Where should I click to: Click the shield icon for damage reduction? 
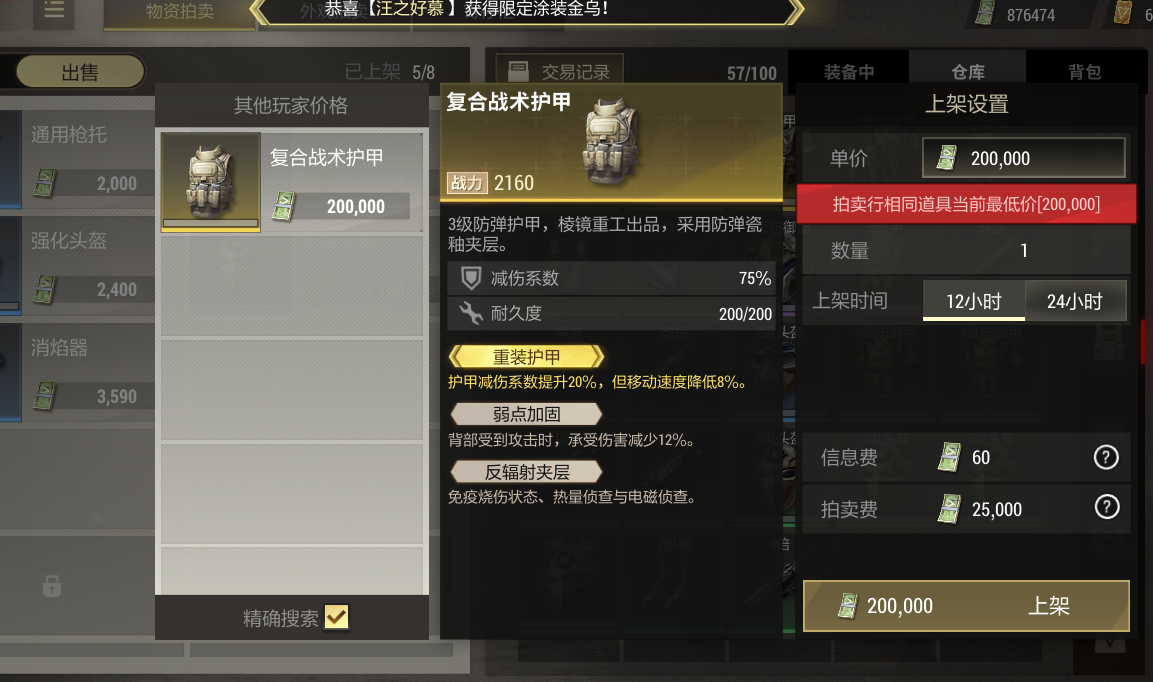(x=471, y=278)
